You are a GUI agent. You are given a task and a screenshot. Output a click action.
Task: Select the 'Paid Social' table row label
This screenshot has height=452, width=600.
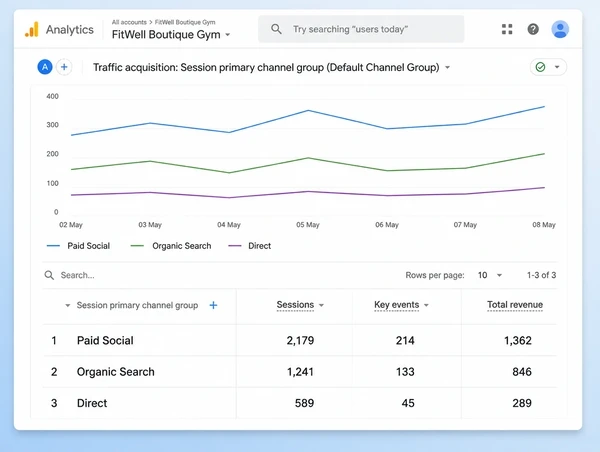105,340
